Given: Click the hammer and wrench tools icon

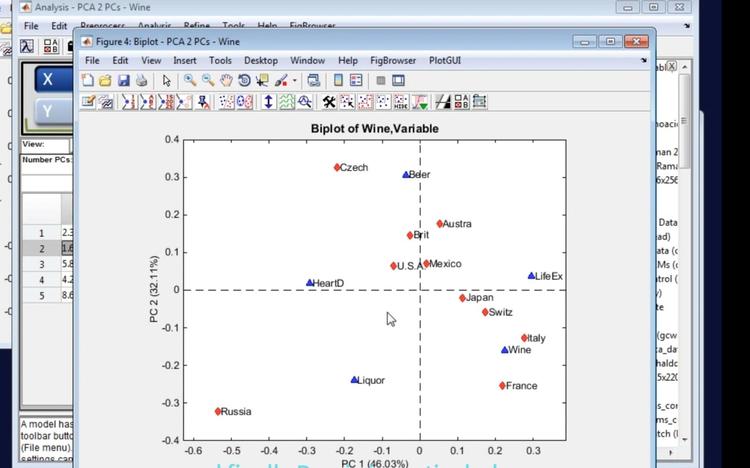Looking at the screenshot, I should point(329,102).
